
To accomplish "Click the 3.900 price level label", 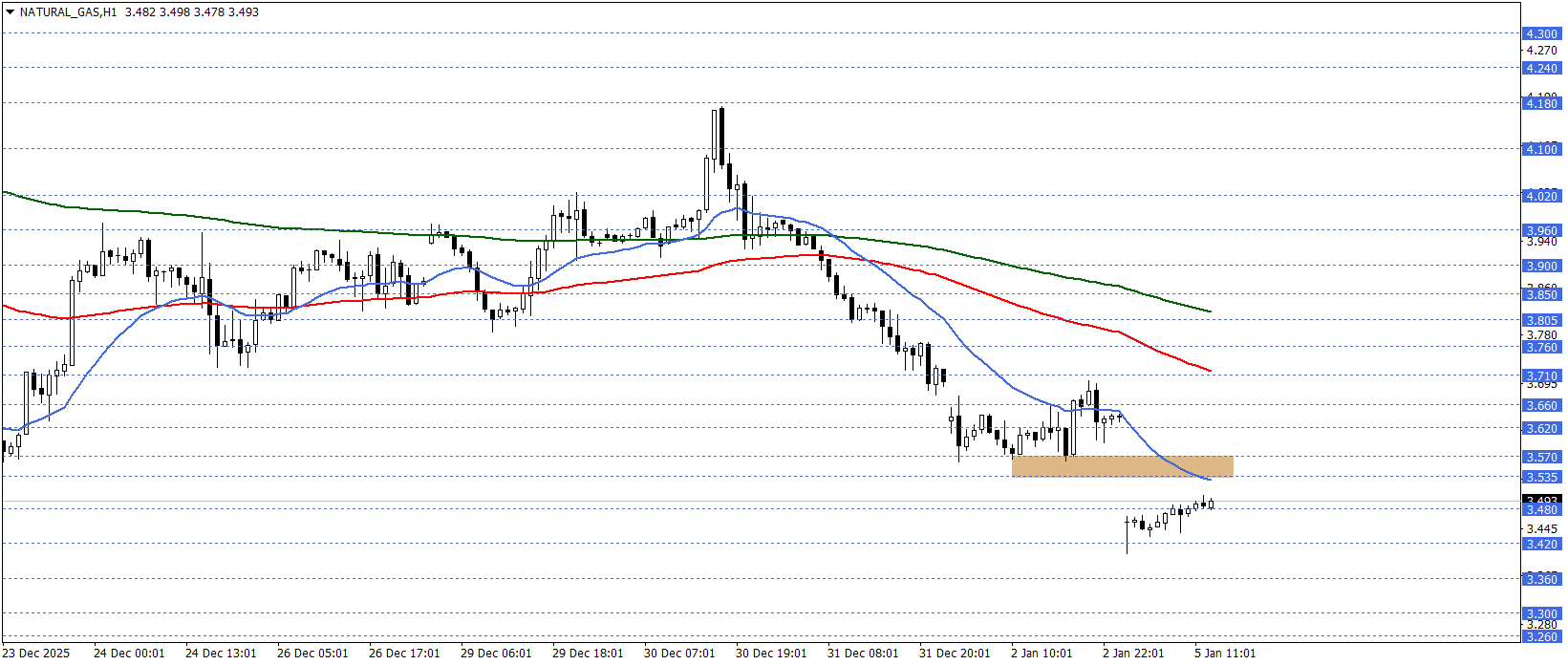I will 1540,266.
